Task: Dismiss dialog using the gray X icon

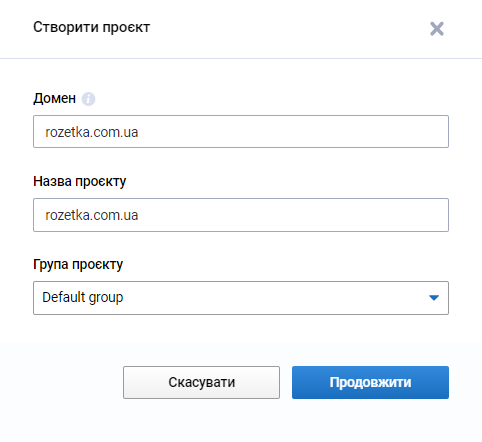Action: click(437, 29)
